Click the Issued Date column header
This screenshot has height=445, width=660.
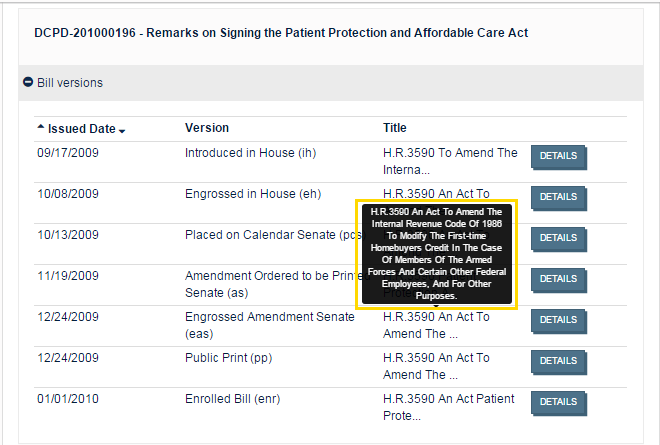(x=81, y=129)
